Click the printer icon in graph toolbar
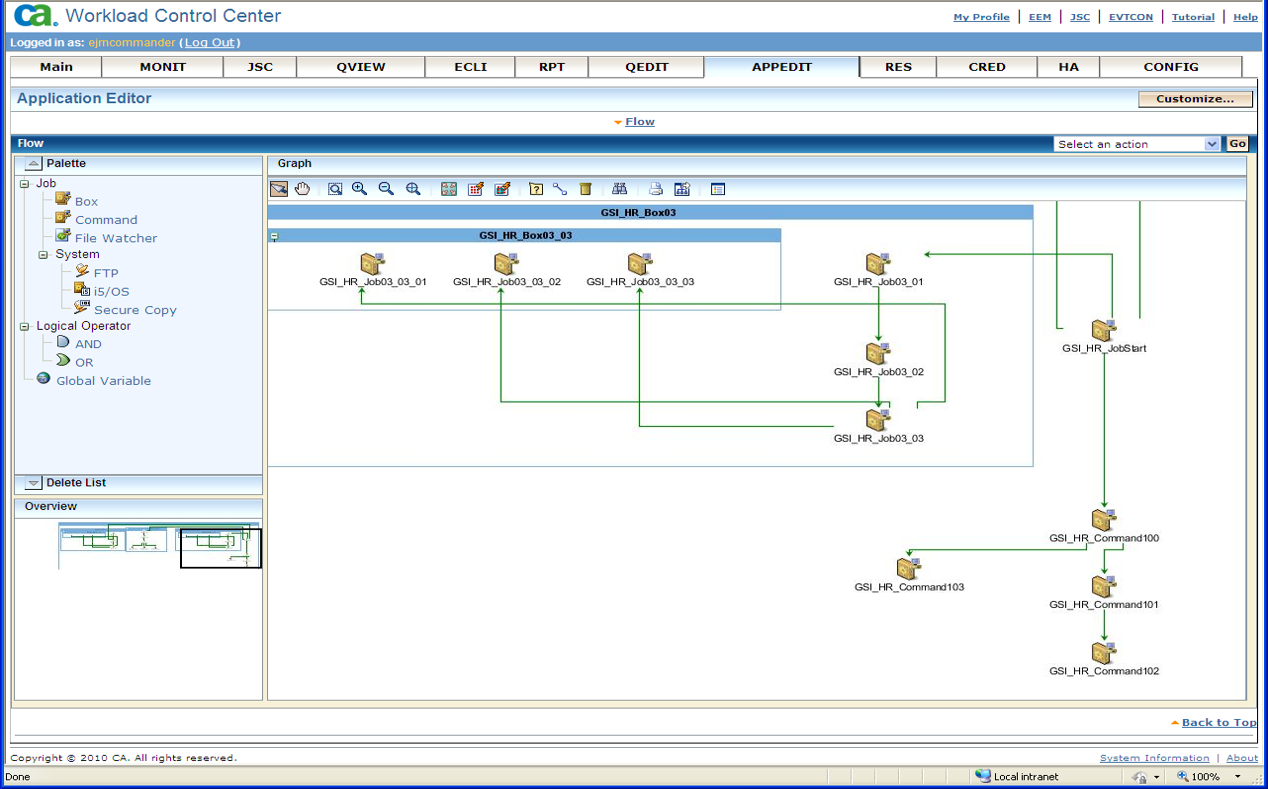The image size is (1268, 789). pos(656,189)
